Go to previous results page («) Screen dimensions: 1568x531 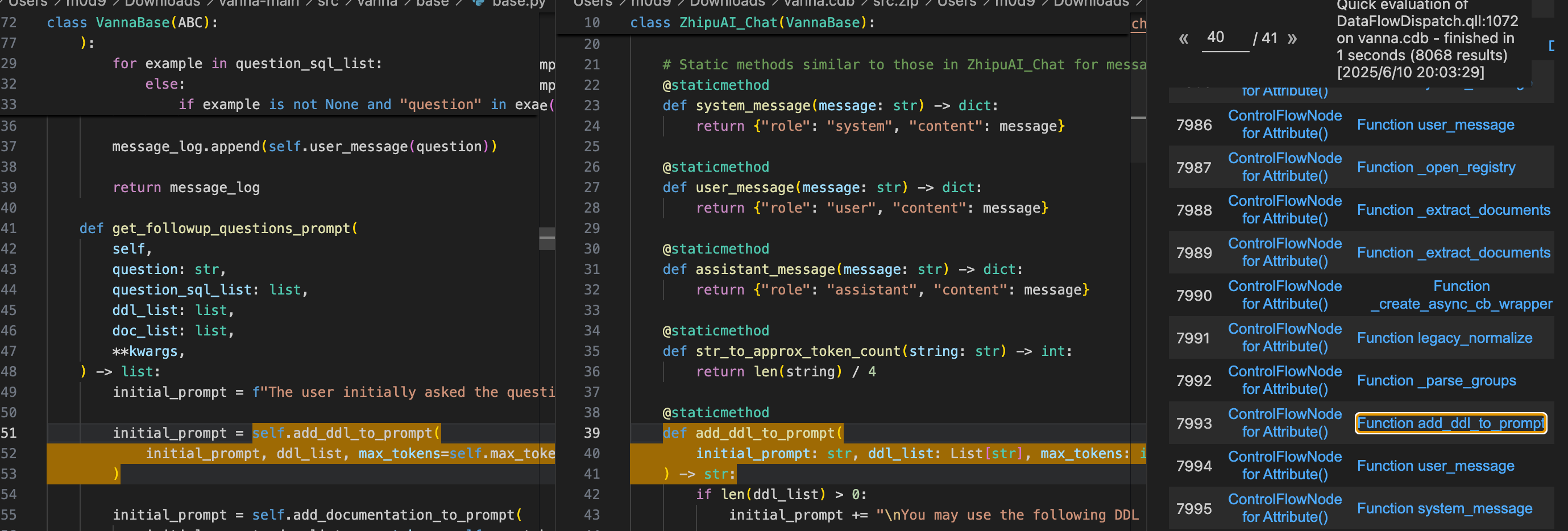coord(1183,39)
